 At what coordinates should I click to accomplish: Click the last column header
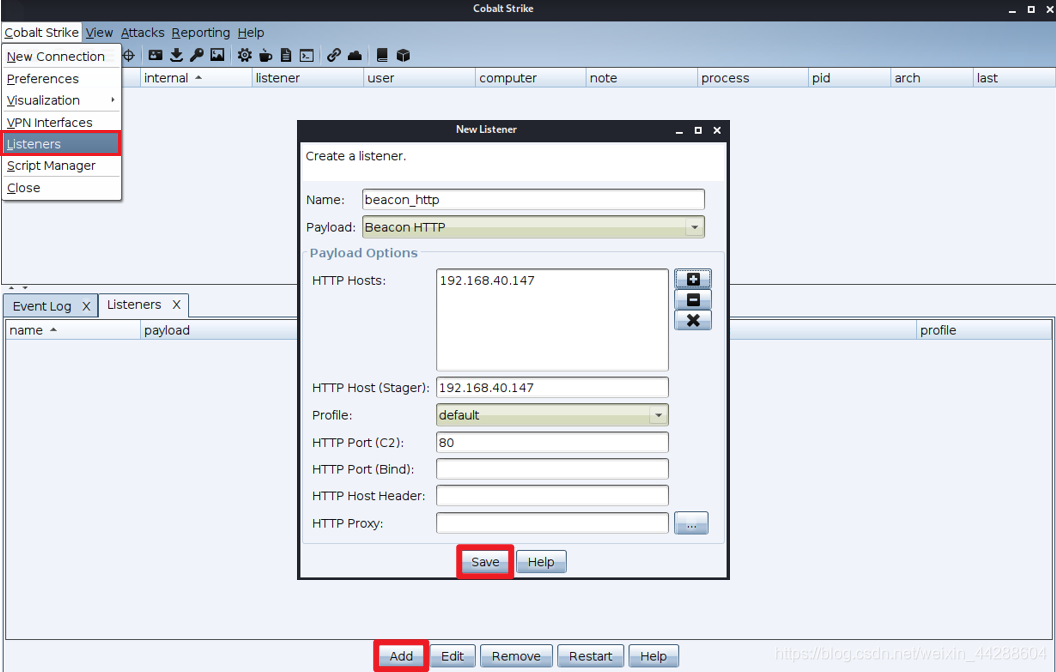[x=1014, y=78]
